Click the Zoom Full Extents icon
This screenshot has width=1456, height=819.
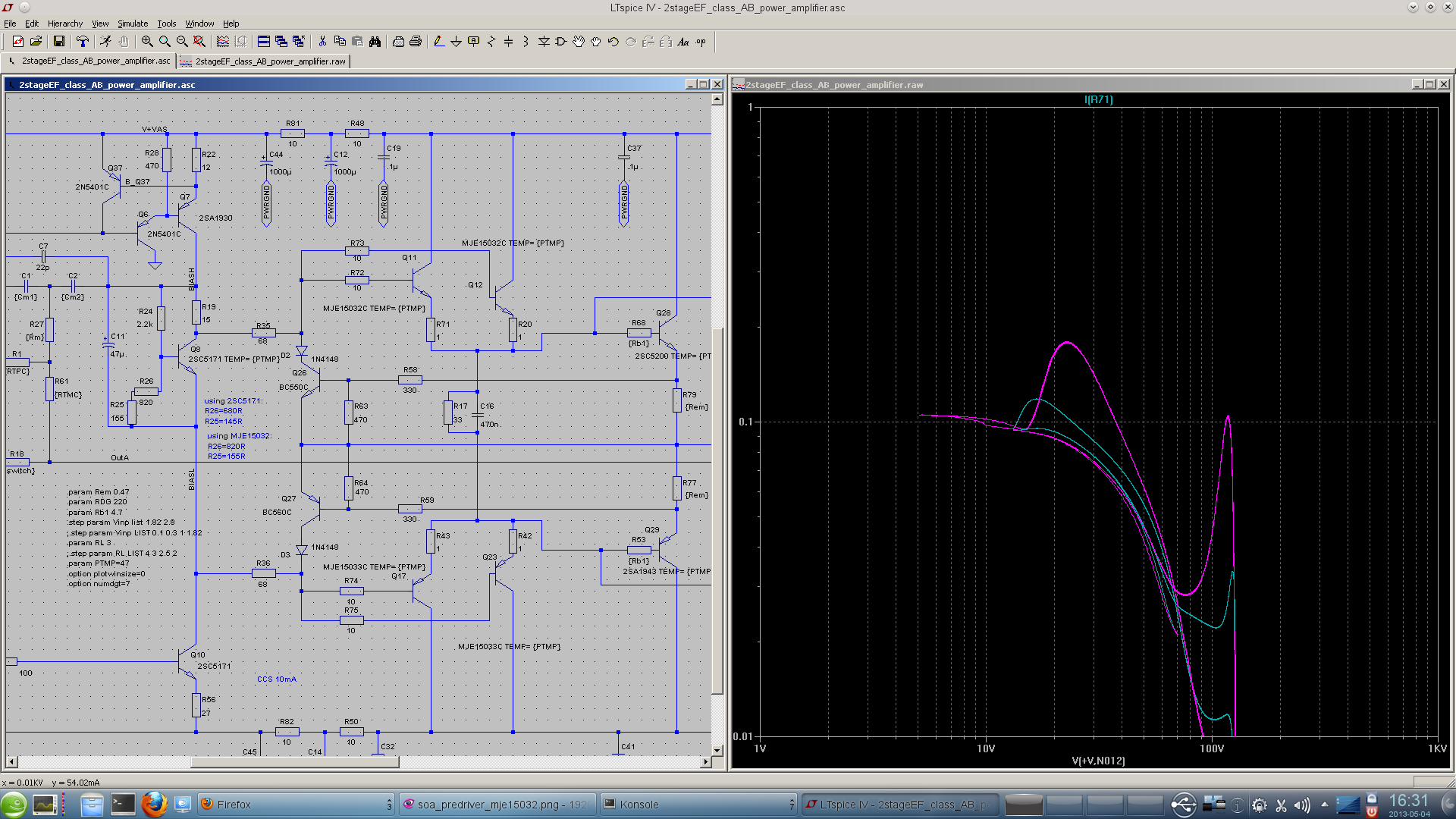point(199,42)
